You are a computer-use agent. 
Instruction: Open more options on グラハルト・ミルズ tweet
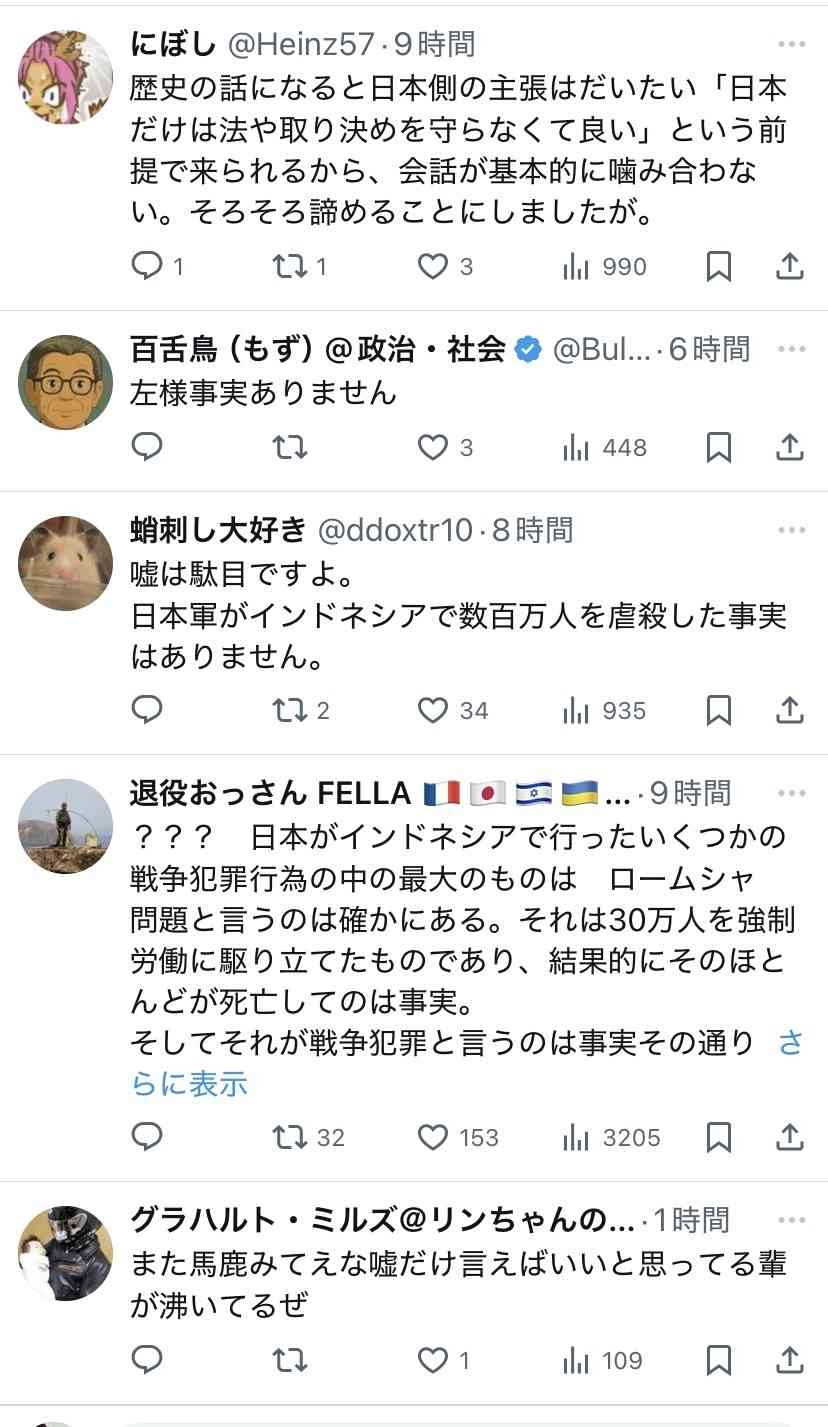791,1220
